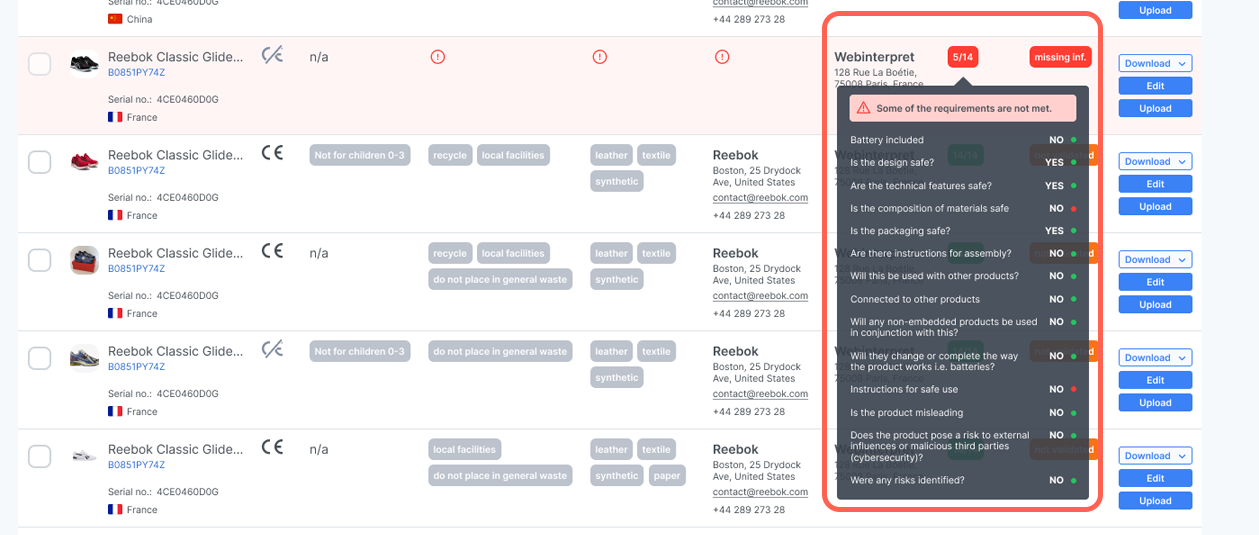Screen dimensions: 1259x535
Task: Click Edit button in the highlighted row
Action: [x=1155, y=86]
